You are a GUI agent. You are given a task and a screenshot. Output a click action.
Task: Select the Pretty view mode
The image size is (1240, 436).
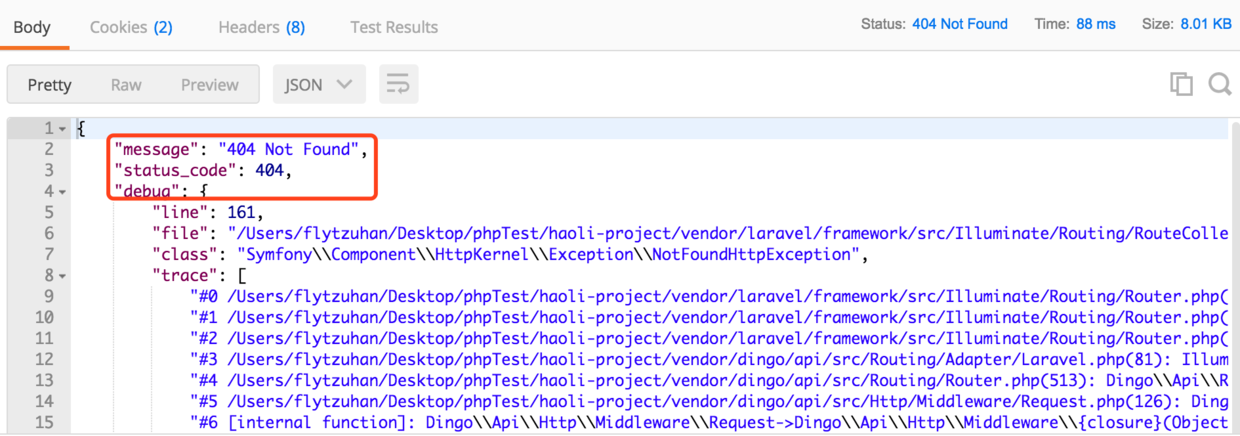click(x=49, y=85)
